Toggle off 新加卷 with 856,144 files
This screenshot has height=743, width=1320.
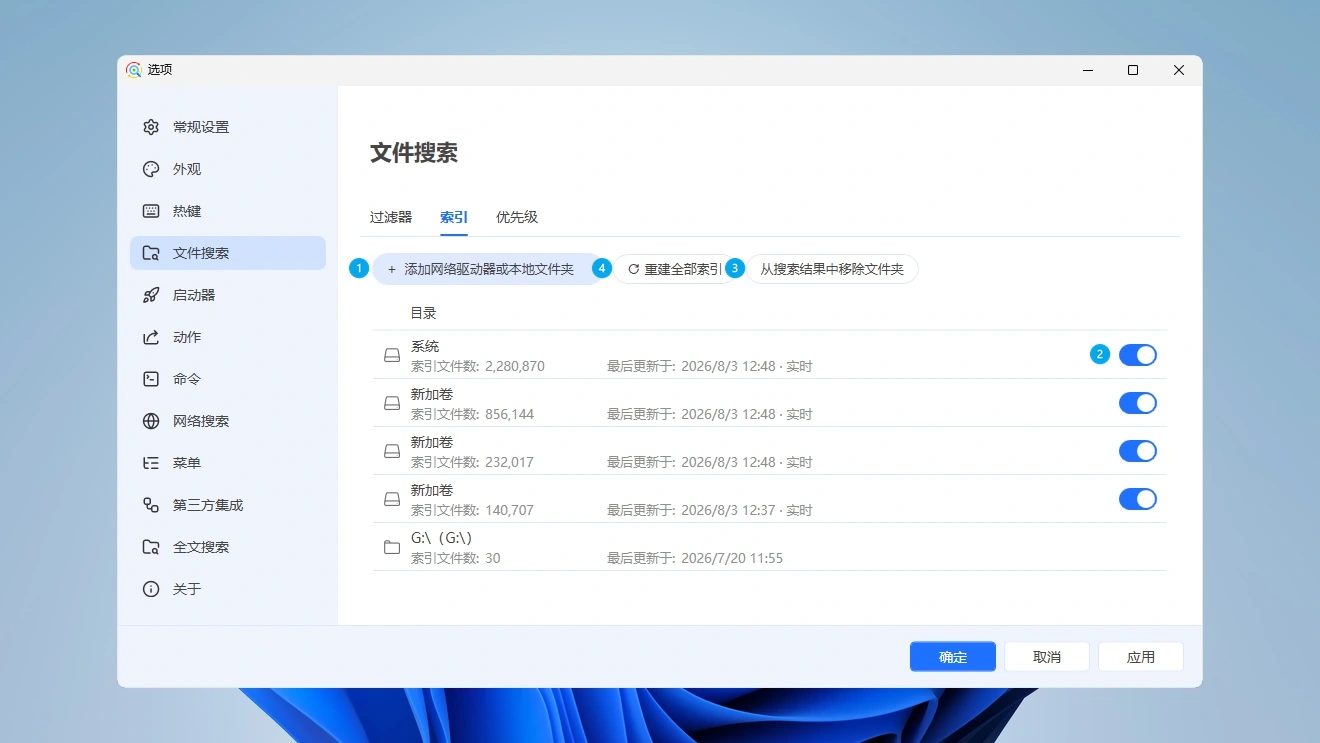[x=1138, y=403]
